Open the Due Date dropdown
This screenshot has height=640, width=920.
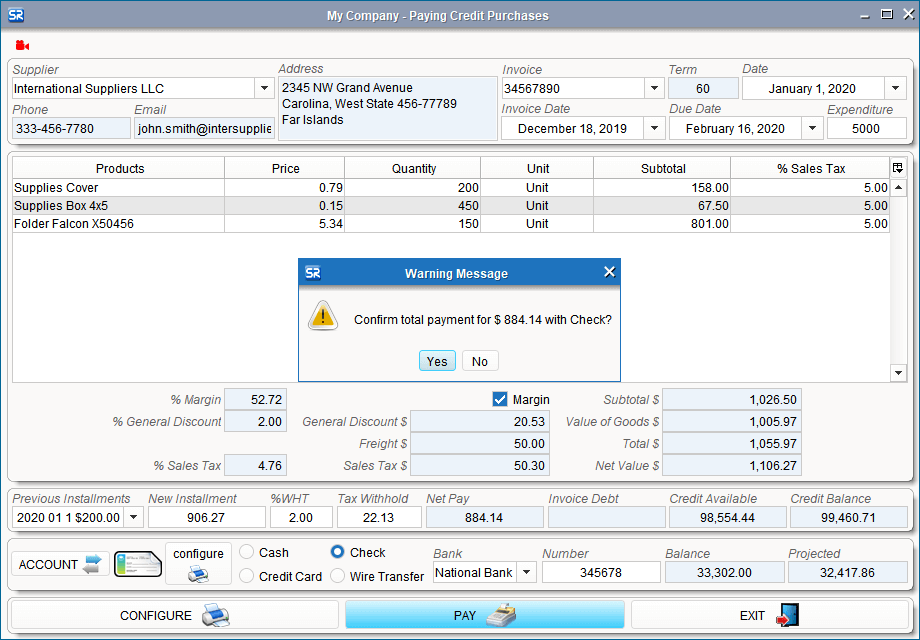[813, 128]
